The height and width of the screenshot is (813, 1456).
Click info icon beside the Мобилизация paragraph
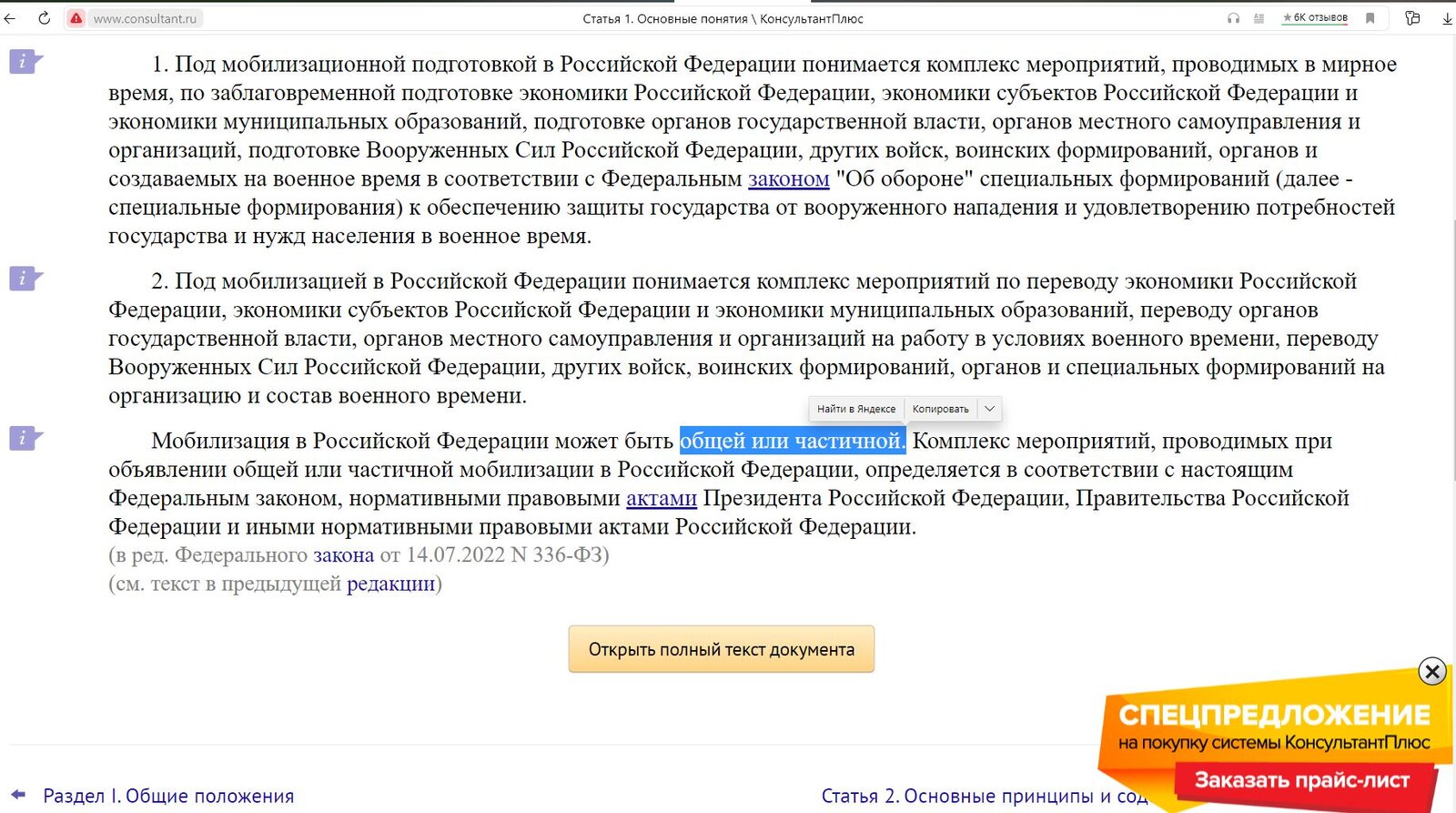(24, 439)
